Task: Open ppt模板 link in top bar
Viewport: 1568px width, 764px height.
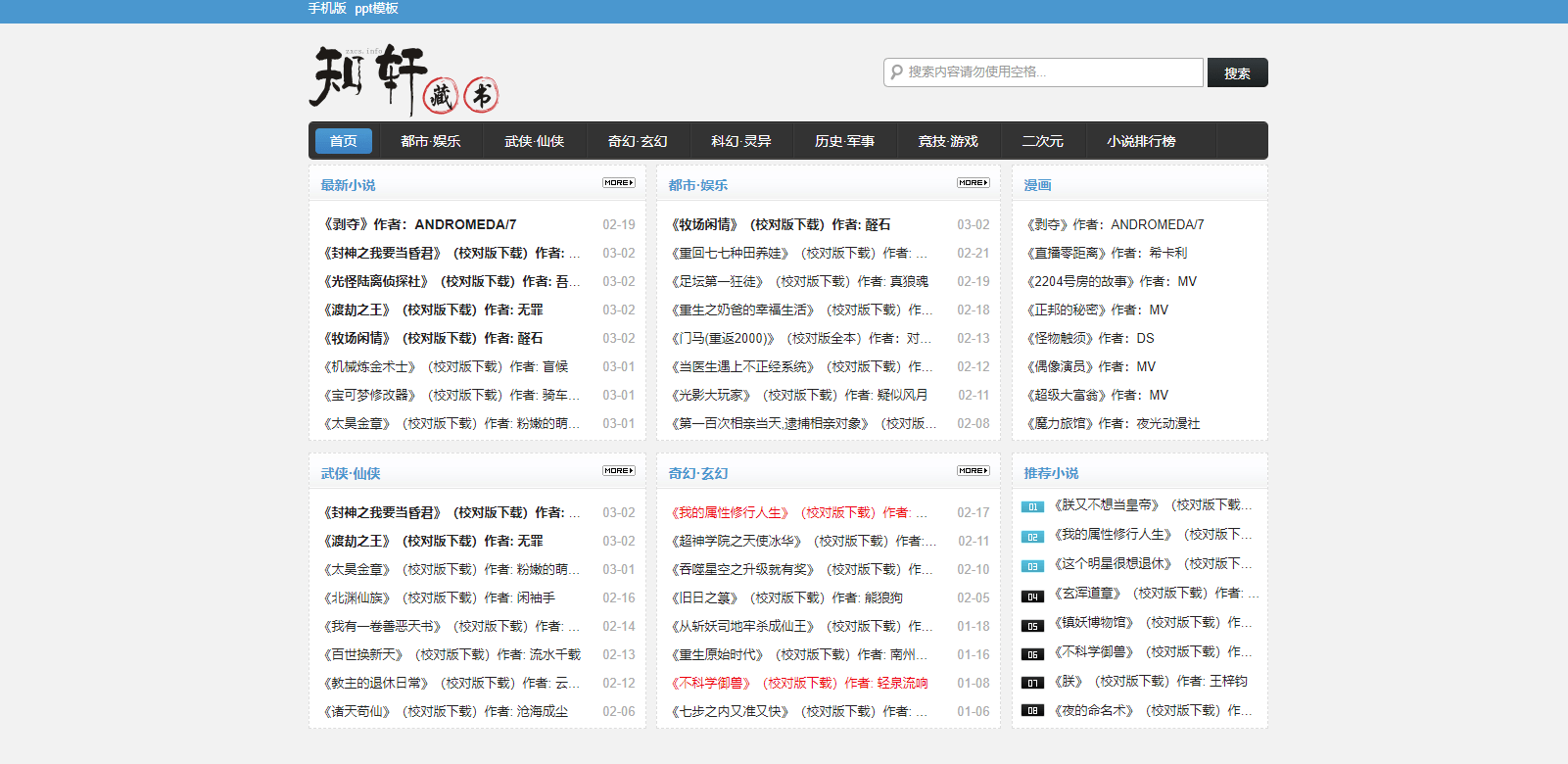Action: tap(376, 8)
